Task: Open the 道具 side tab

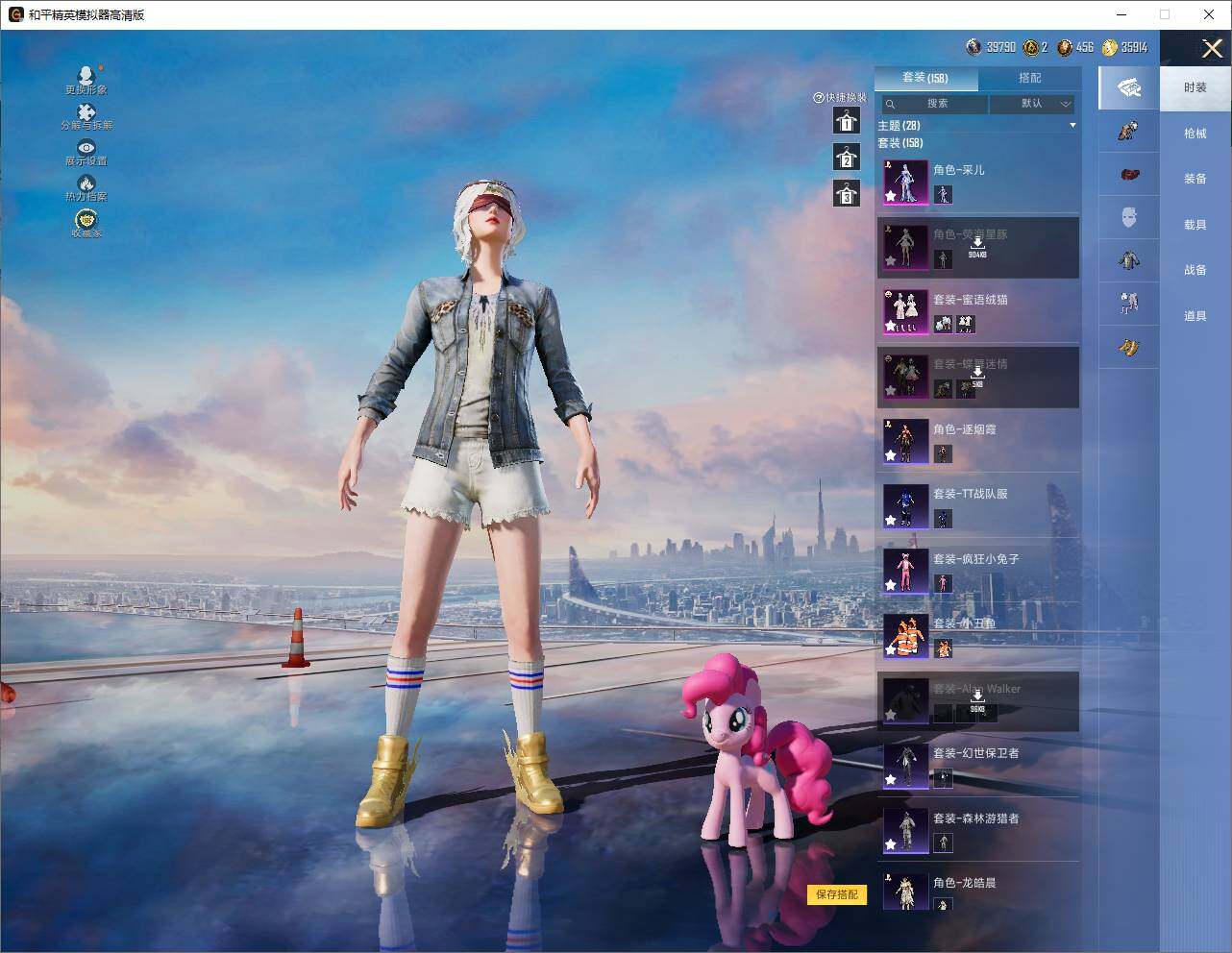Action: point(1195,316)
